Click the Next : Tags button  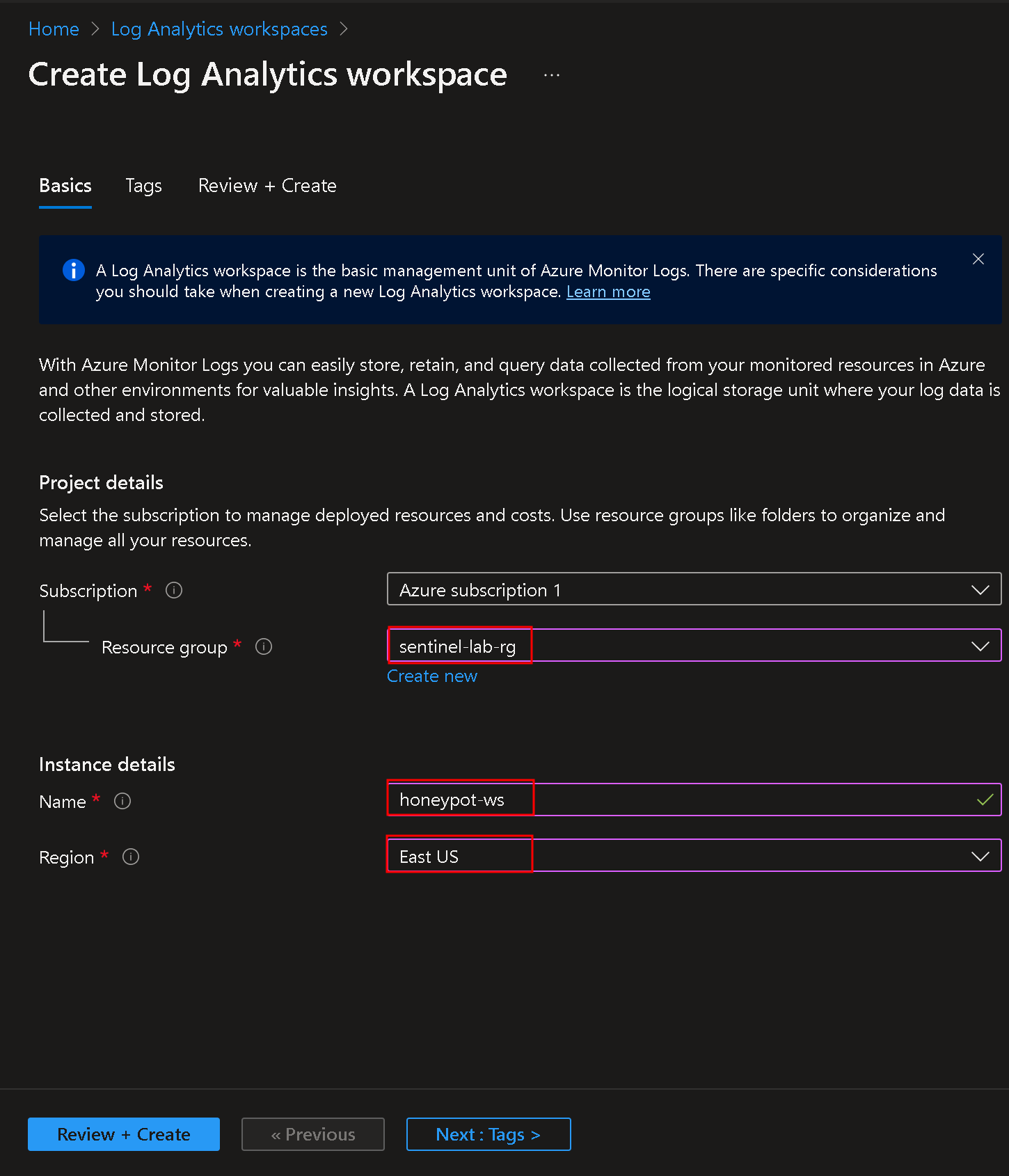(x=488, y=1134)
